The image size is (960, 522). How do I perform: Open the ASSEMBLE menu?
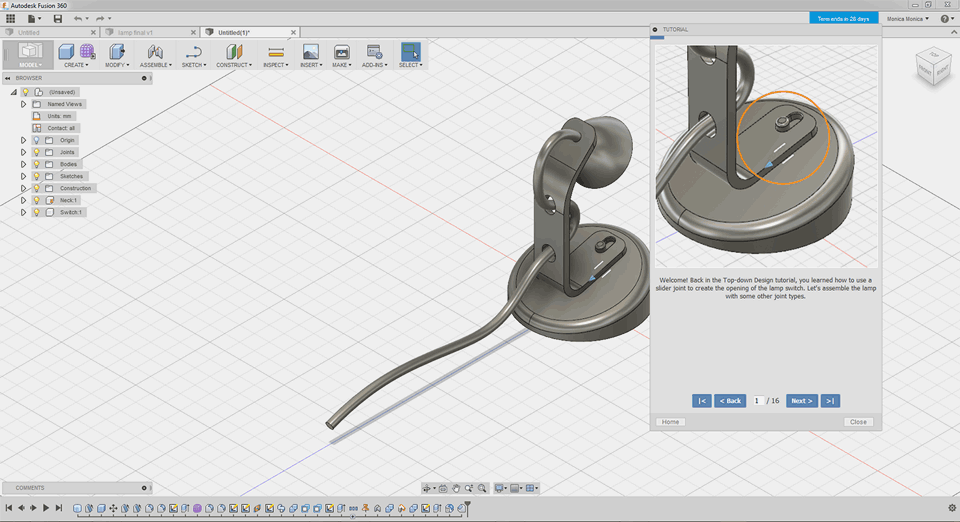156,65
